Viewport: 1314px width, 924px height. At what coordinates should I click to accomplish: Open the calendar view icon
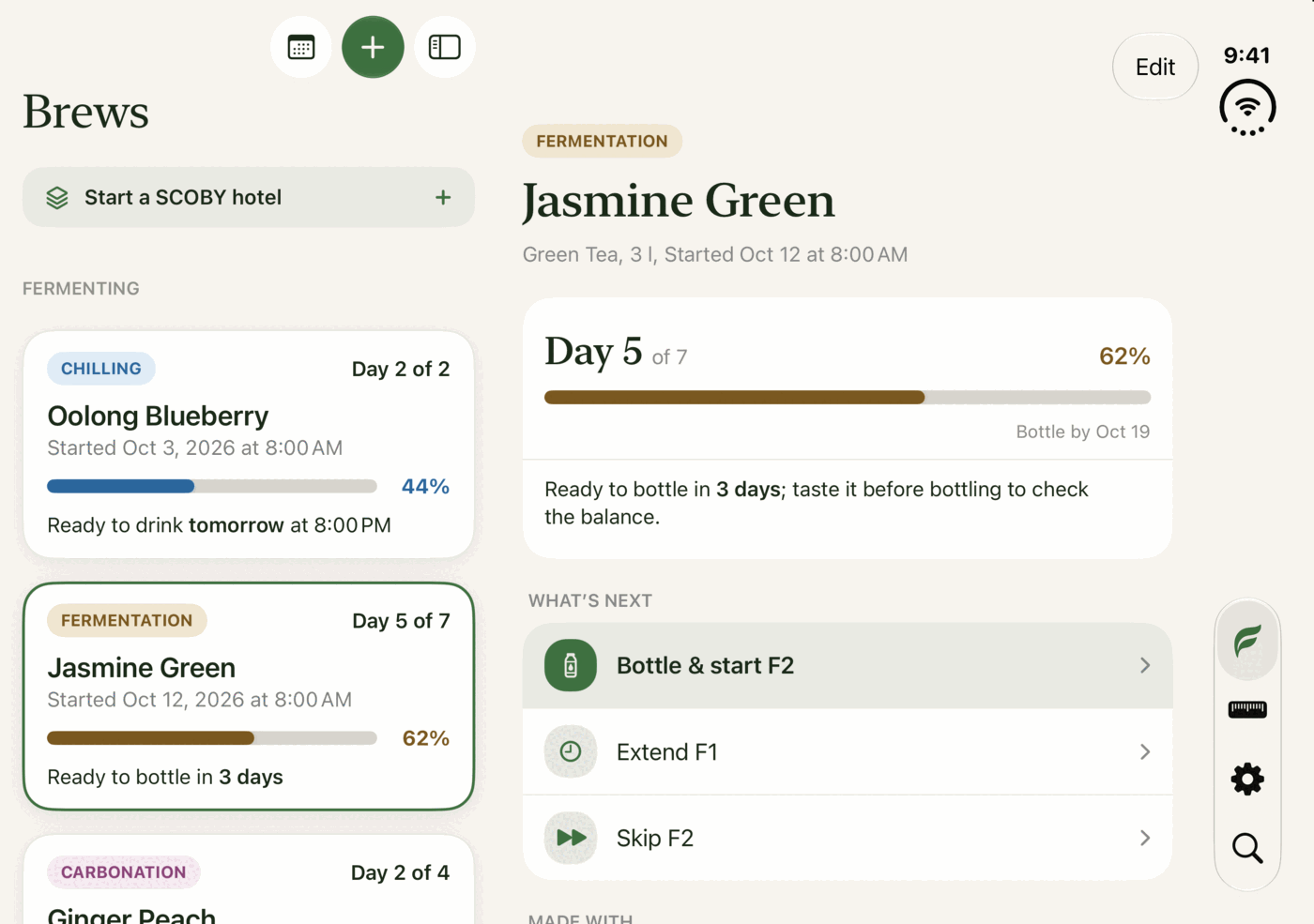tap(301, 47)
